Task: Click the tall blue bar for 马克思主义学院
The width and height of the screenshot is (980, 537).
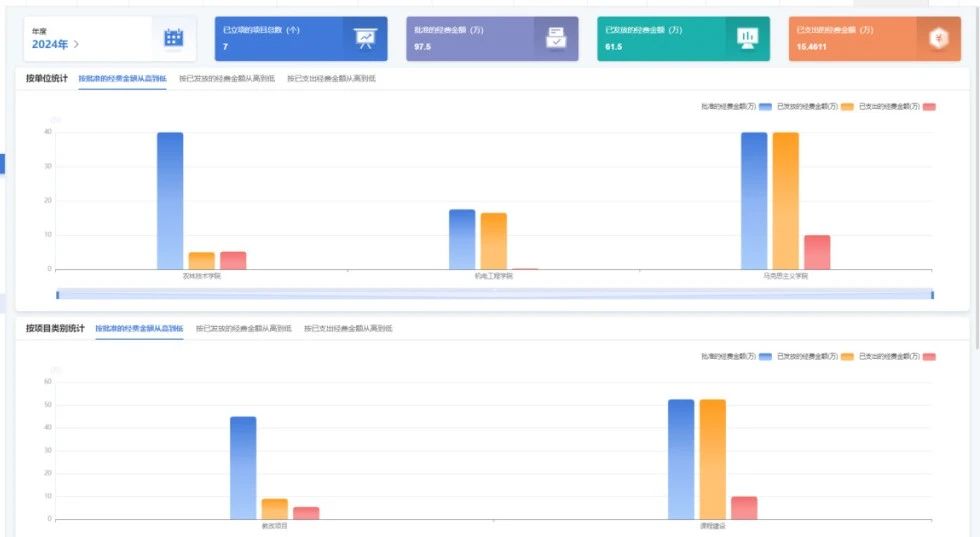Action: (754, 200)
